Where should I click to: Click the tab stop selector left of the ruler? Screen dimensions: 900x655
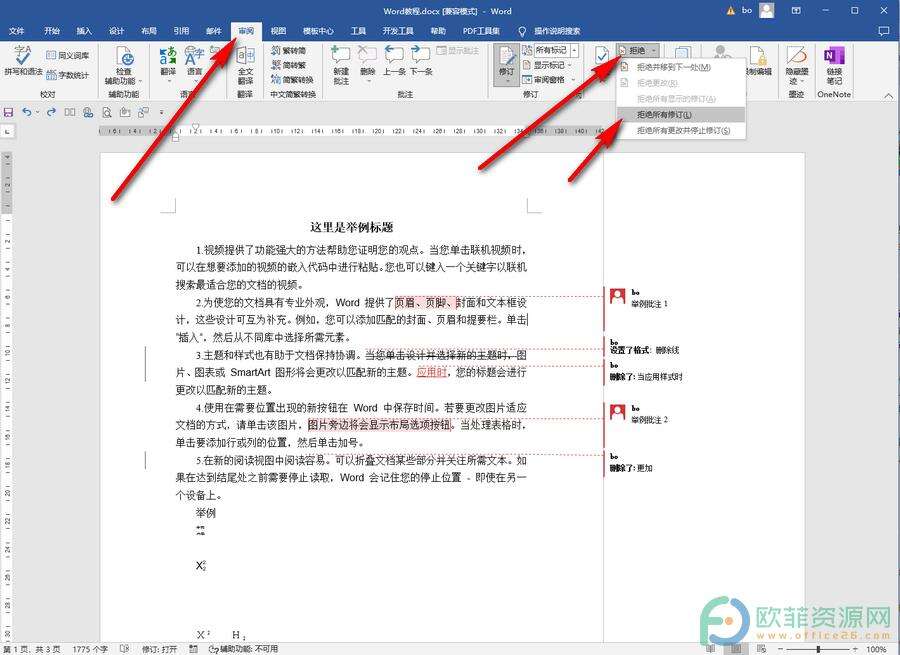(7, 131)
